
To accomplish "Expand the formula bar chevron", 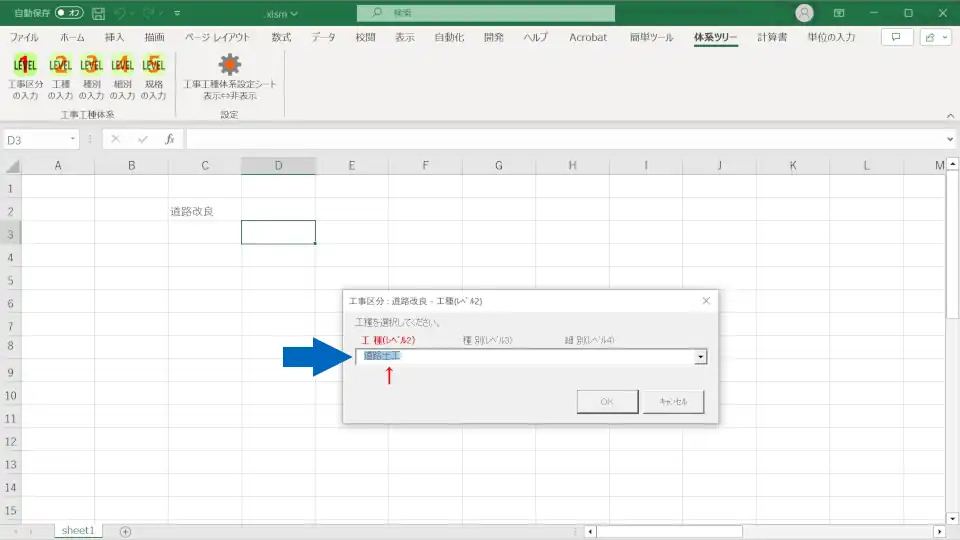I will pyautogui.click(x=950, y=140).
